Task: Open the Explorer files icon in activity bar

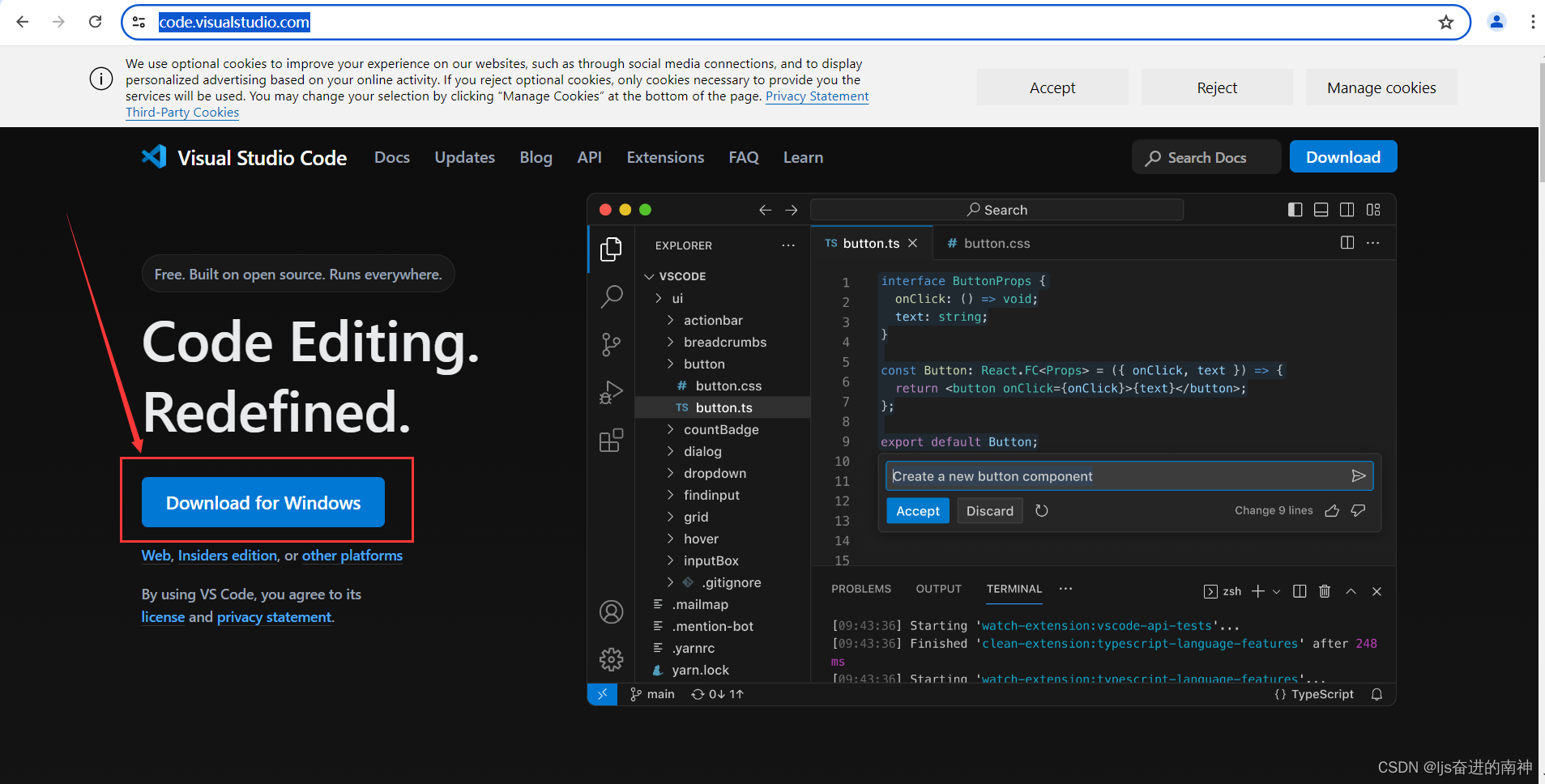Action: coord(611,249)
